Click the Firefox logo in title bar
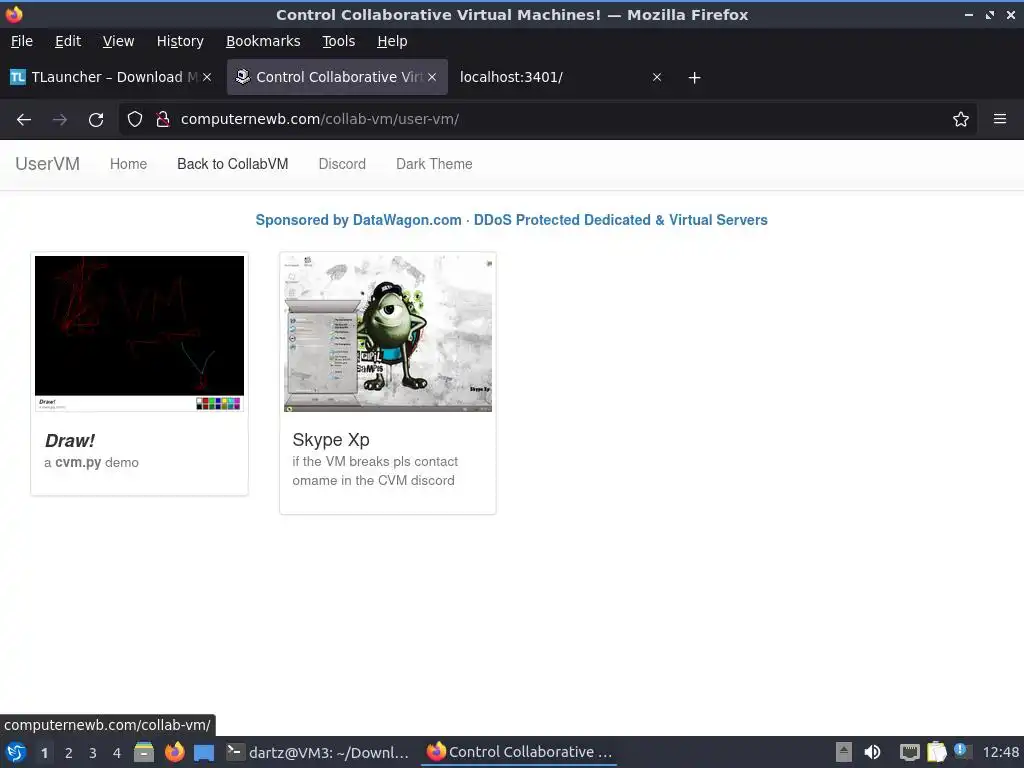Image resolution: width=1024 pixels, height=768 pixels. [14, 14]
